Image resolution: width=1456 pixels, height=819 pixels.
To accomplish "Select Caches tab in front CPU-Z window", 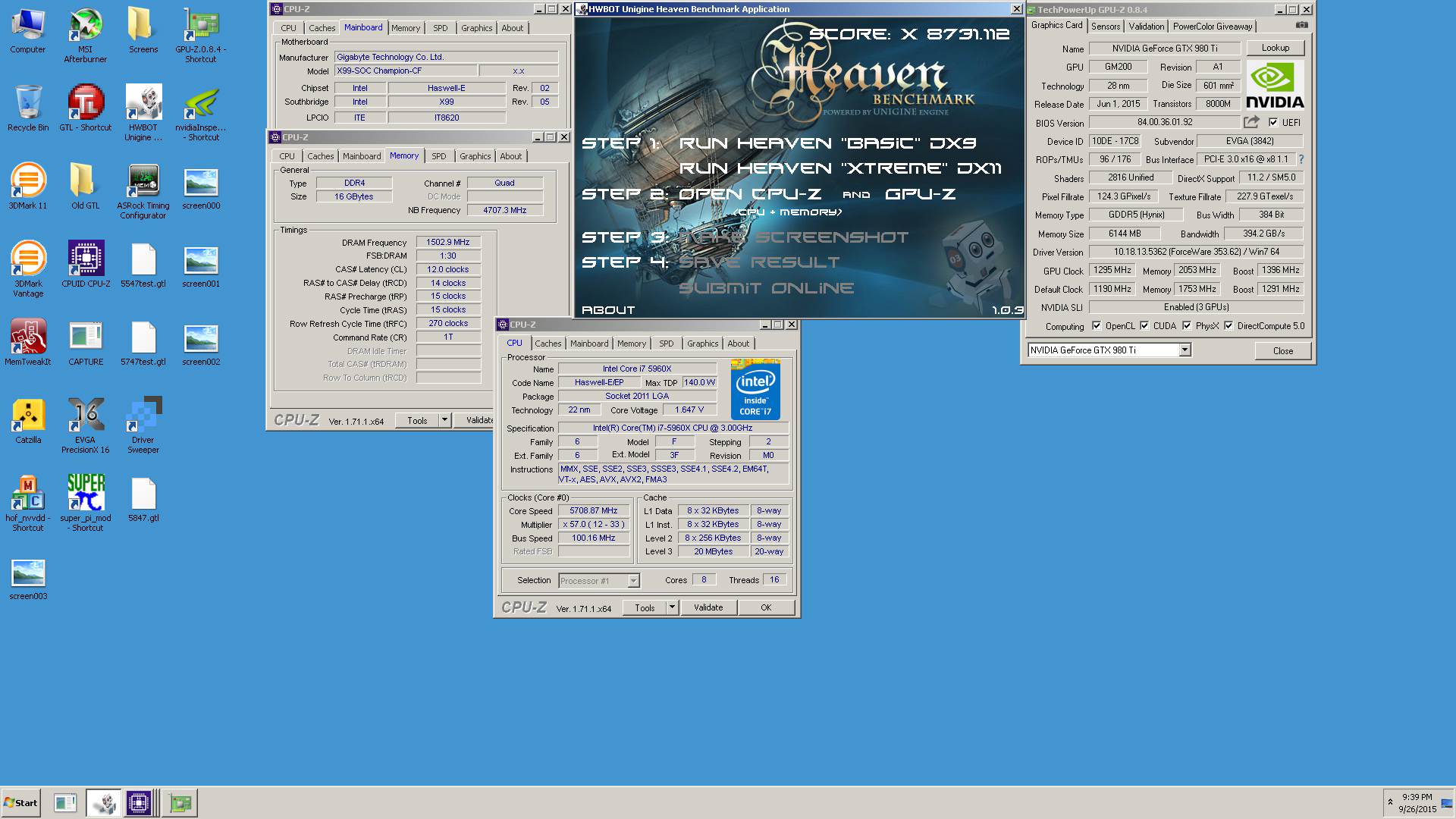I will coord(548,344).
